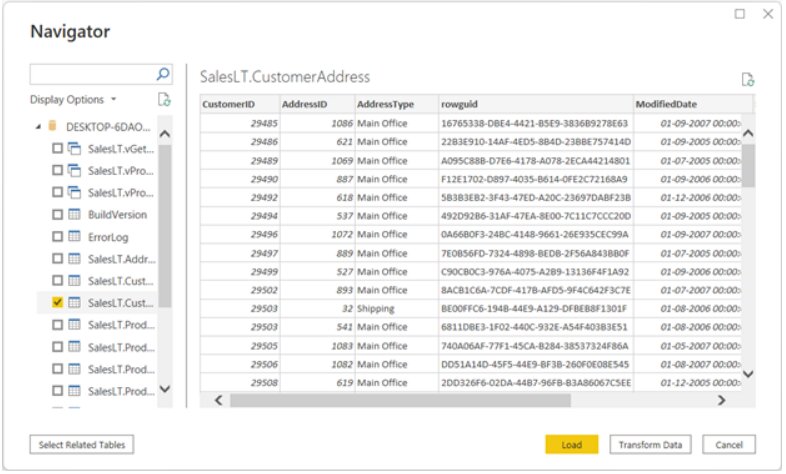Viewport: 786px width, 474px height.
Task: Select the ErrorLog tree label
Action: (x=108, y=237)
